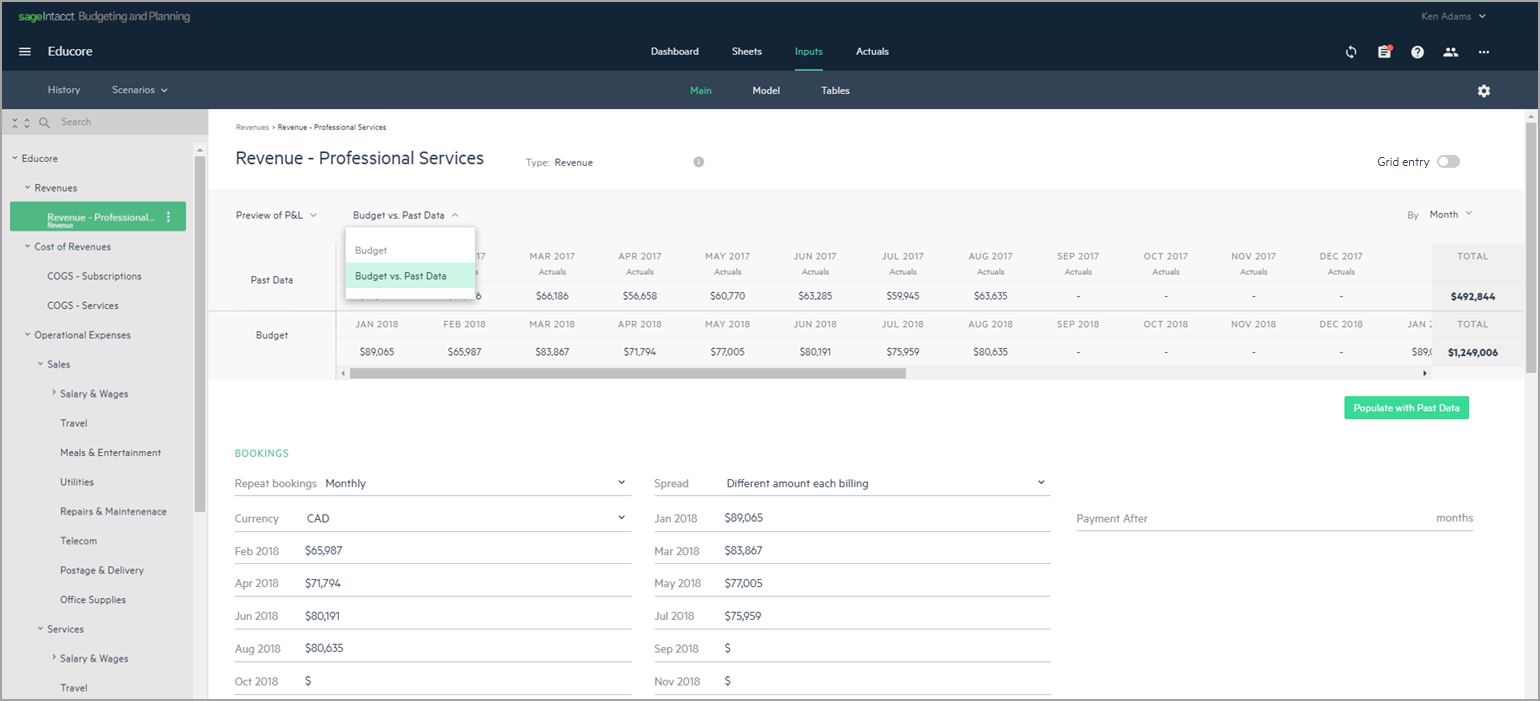Switch to the Model sub-tab
Viewport: 1540px width, 701px height.
766,91
